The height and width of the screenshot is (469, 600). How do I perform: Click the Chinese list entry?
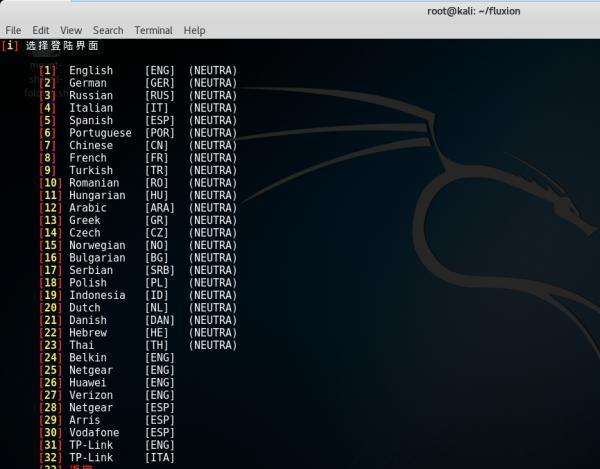coord(91,145)
